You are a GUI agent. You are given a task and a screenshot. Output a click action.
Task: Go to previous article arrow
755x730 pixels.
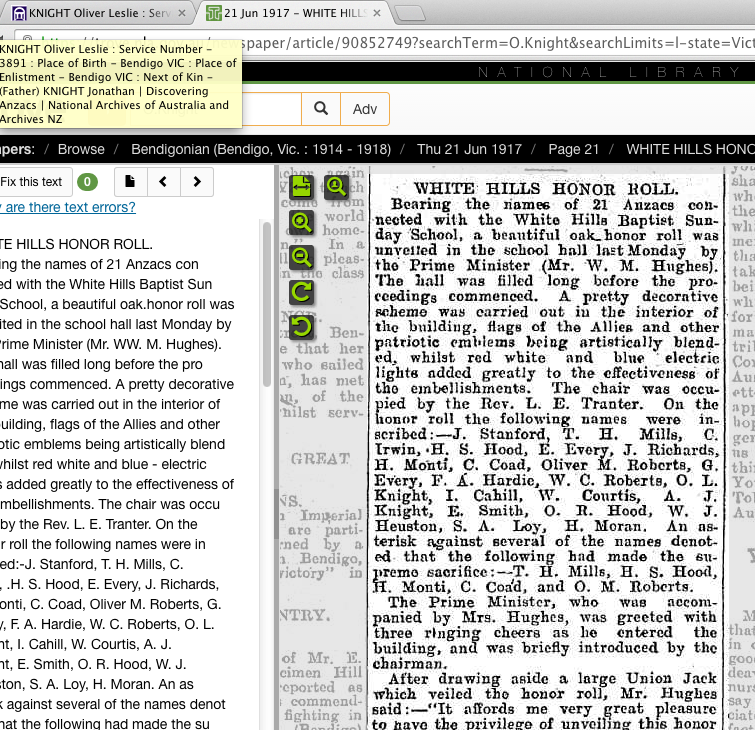tap(163, 182)
